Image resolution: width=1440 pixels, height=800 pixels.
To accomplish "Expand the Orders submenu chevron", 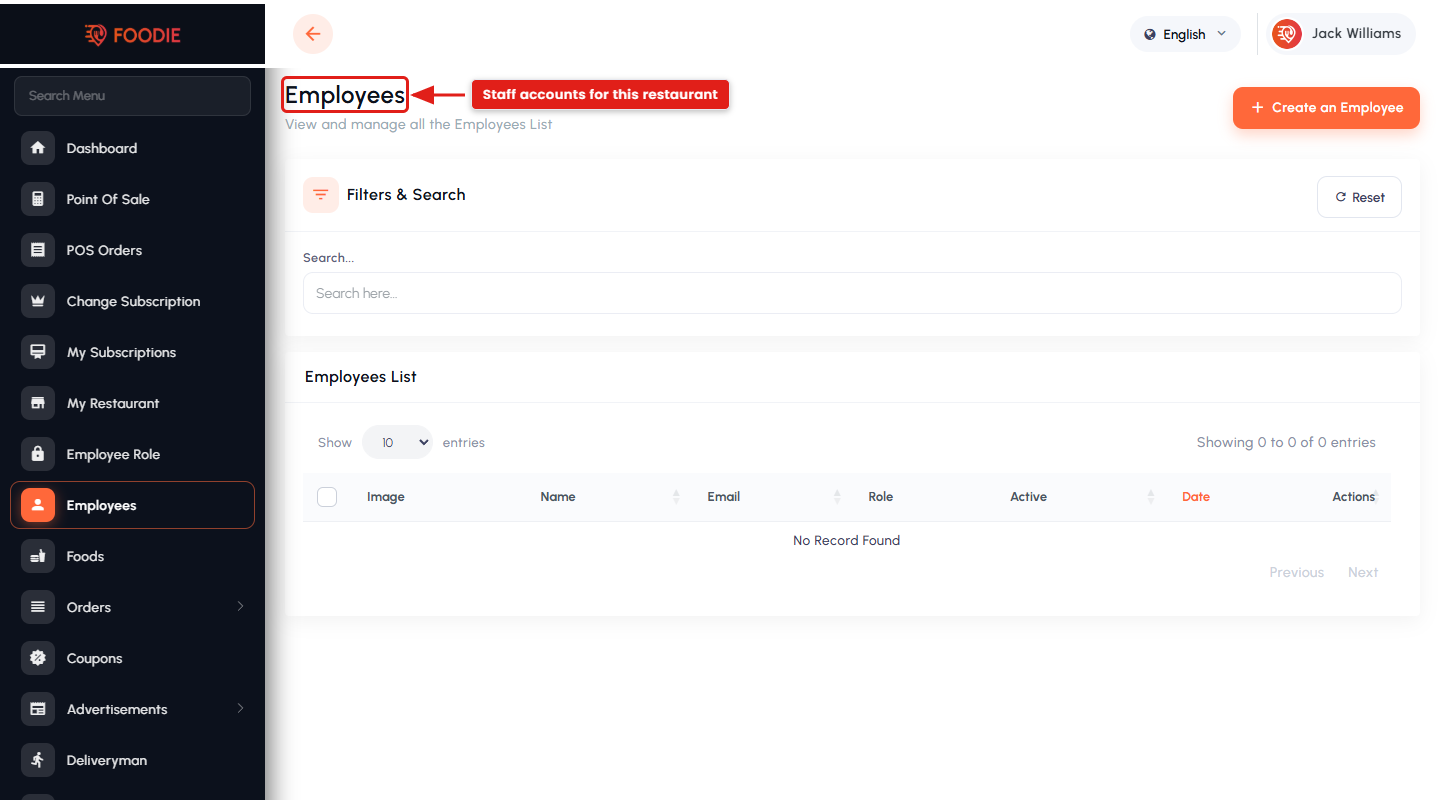I will 240,607.
